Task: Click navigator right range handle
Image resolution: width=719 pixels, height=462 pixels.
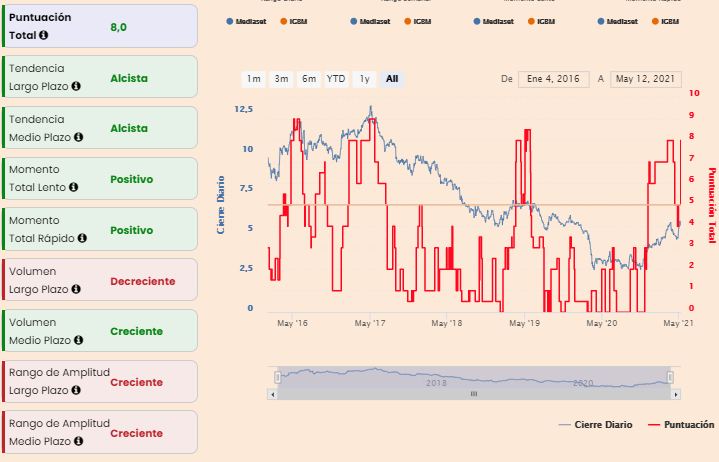Action: click(670, 377)
